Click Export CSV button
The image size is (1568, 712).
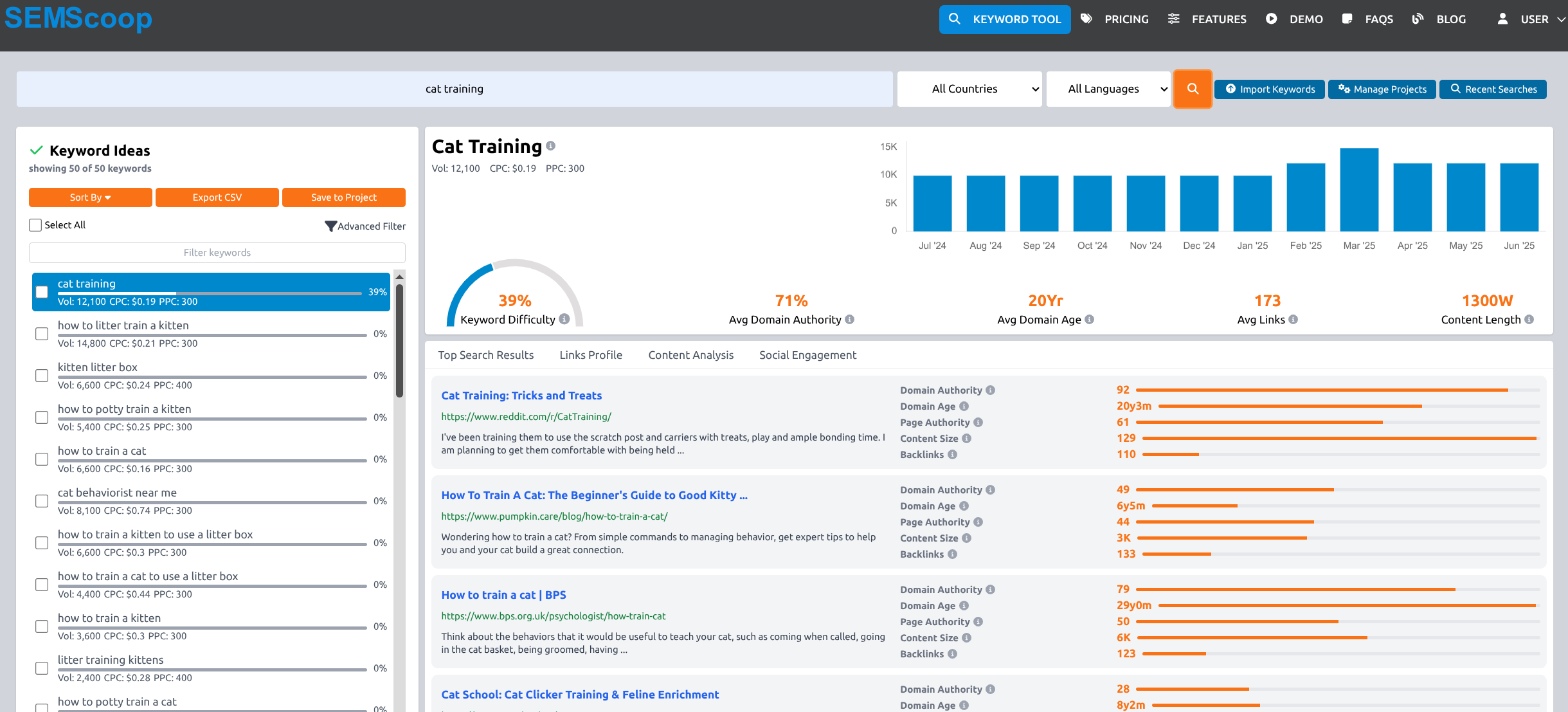pos(217,197)
